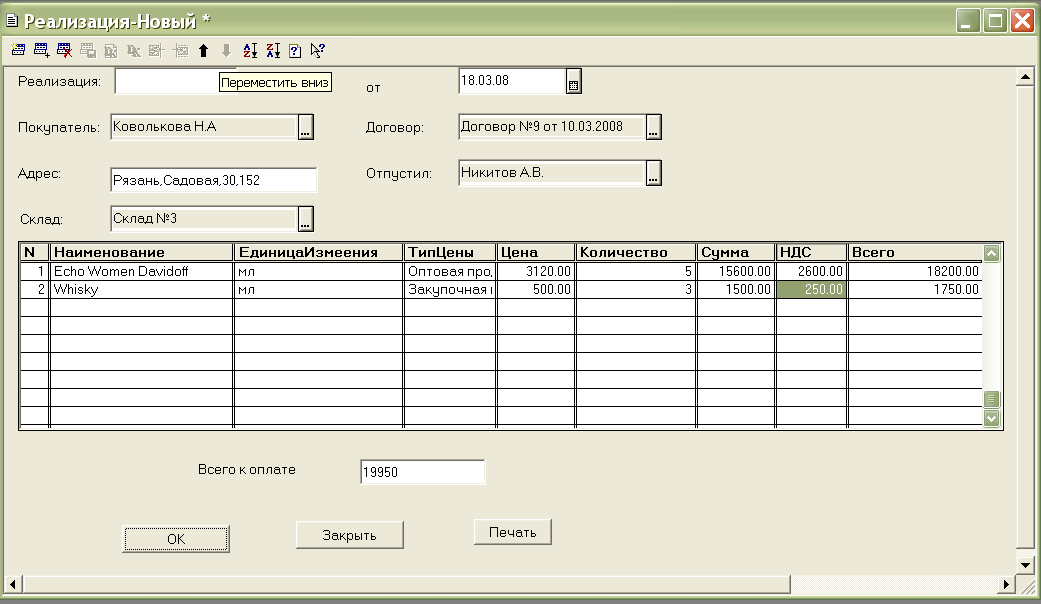The image size is (1041, 604).
Task: Click the Закрыть button
Action: pos(349,535)
